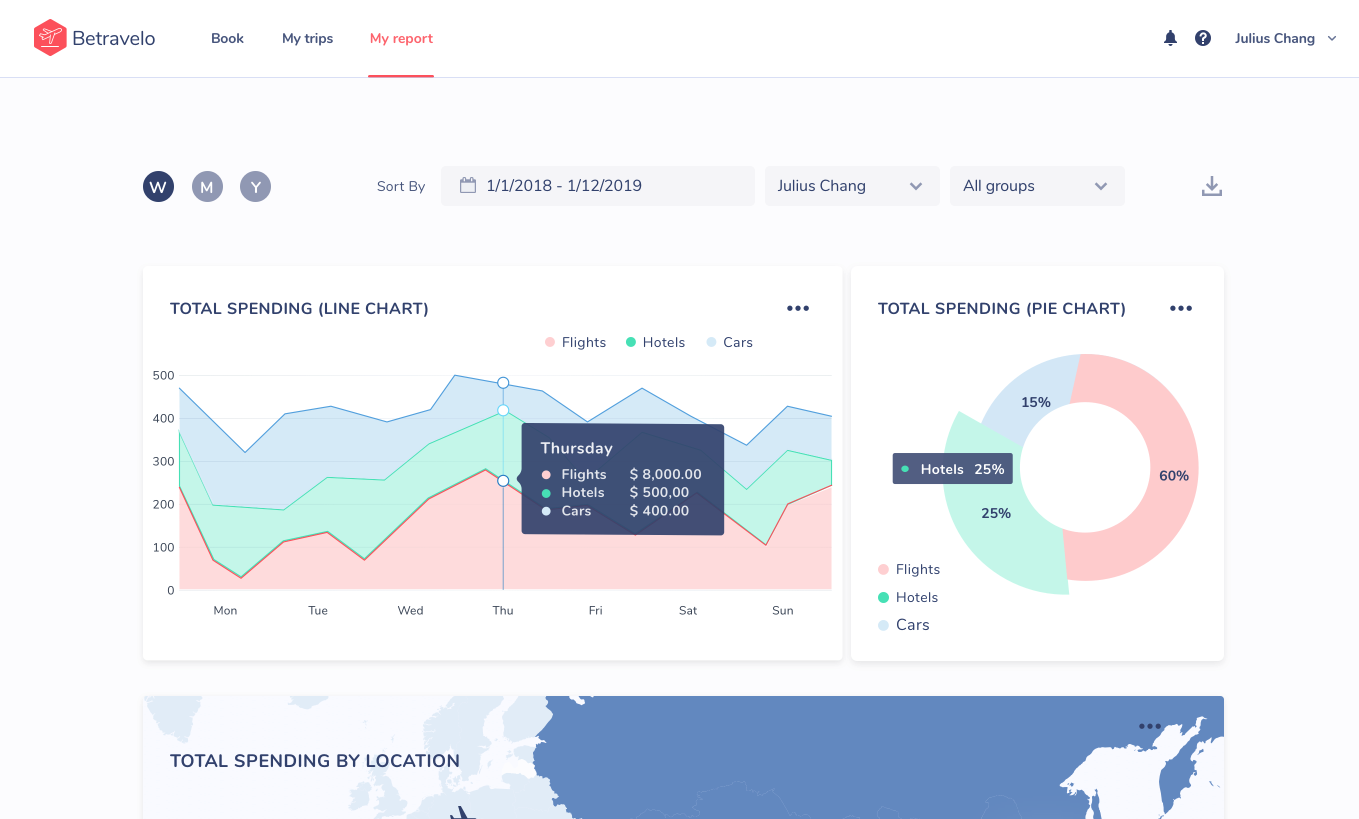Screen dimensions: 1359x819
Task: Switch to yearly view (Y)
Action: (256, 186)
